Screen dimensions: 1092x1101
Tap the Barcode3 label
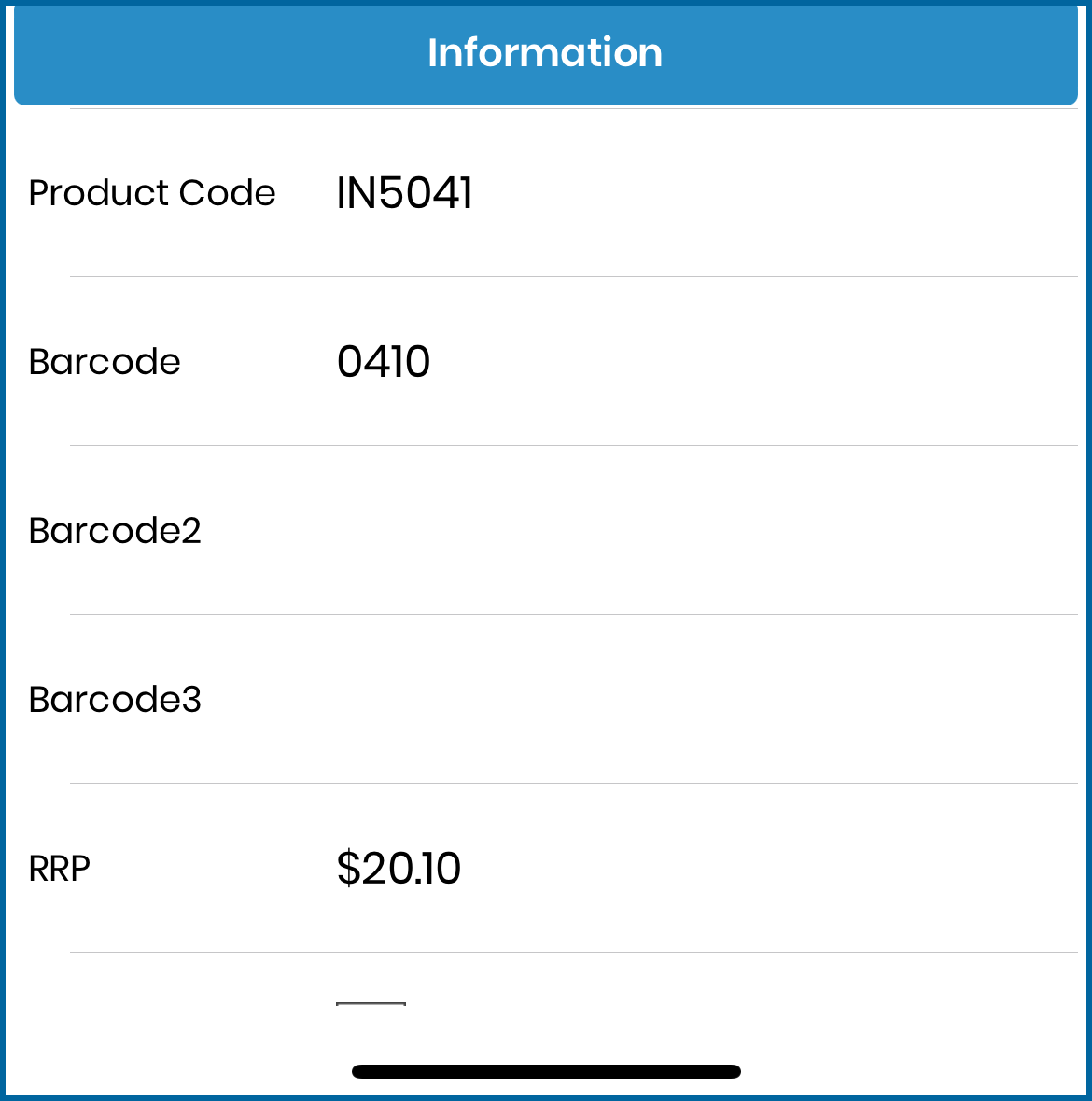point(115,700)
